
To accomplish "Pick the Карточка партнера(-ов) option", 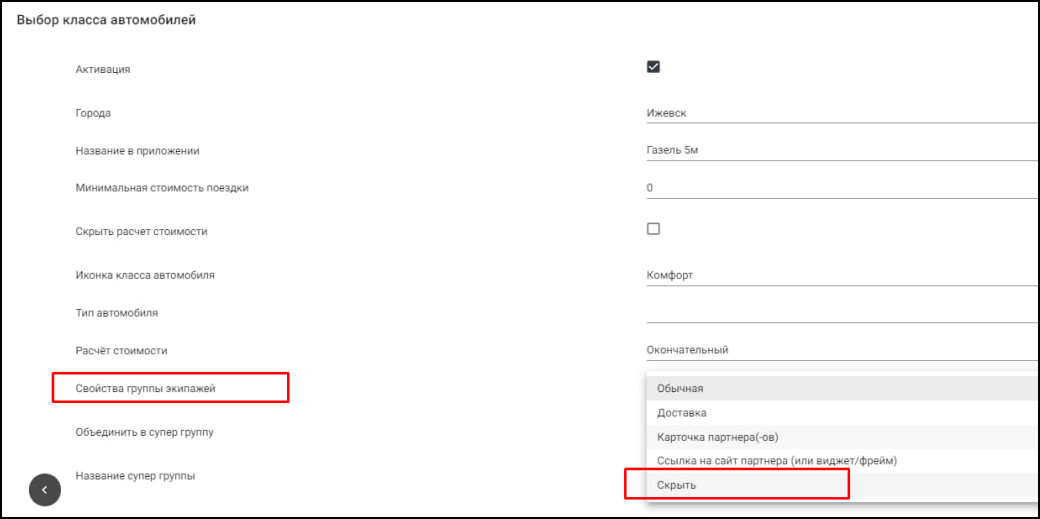I will point(724,437).
